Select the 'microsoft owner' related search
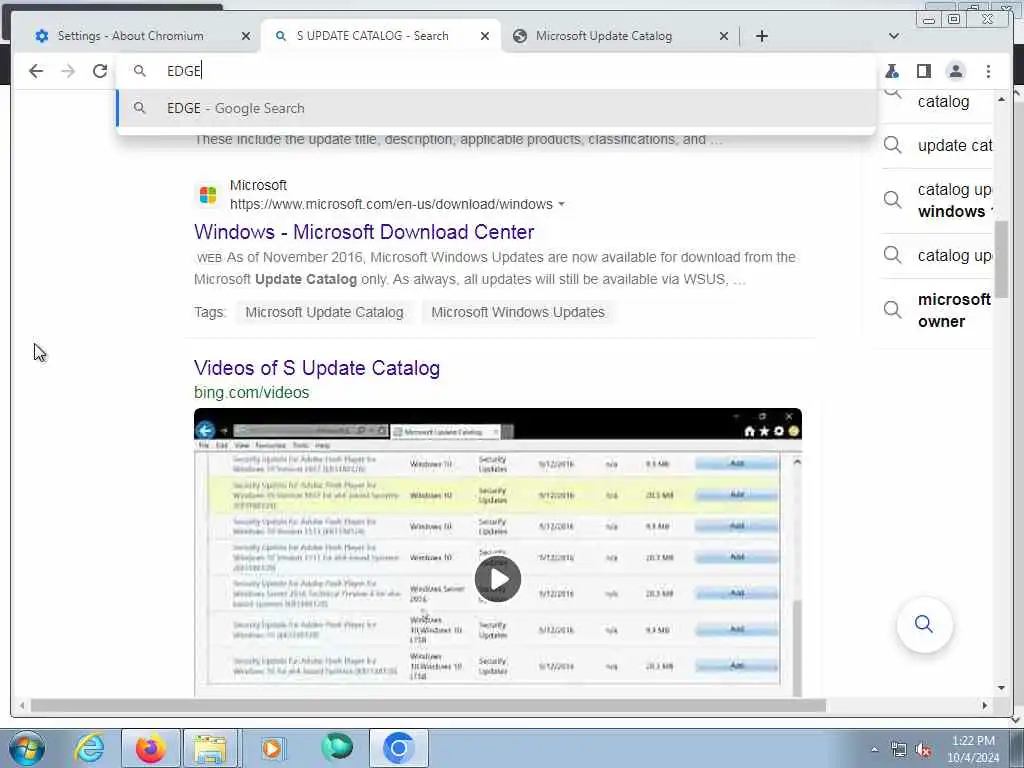This screenshot has width=1024, height=768. [x=954, y=310]
